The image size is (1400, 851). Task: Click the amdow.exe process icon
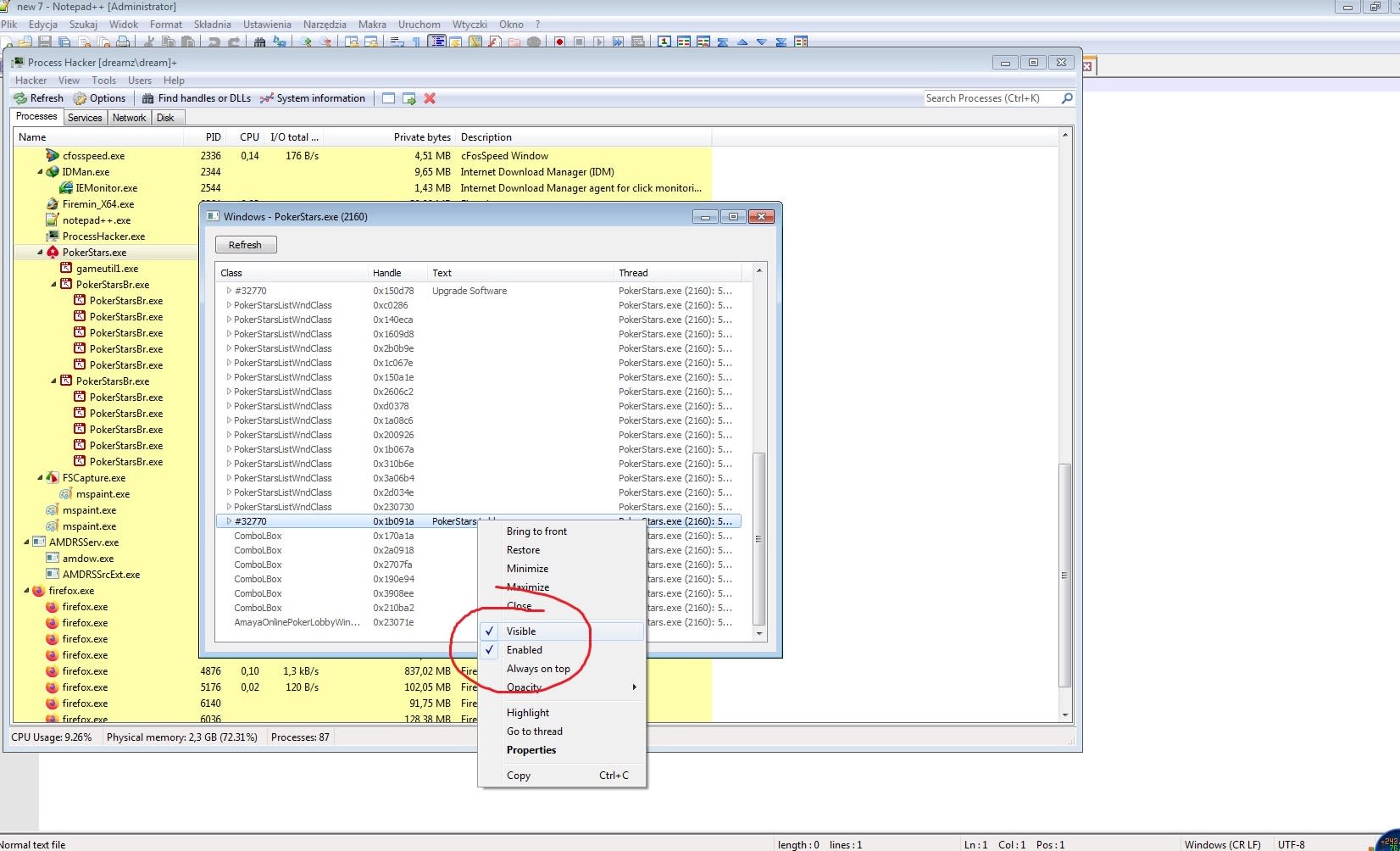click(53, 559)
